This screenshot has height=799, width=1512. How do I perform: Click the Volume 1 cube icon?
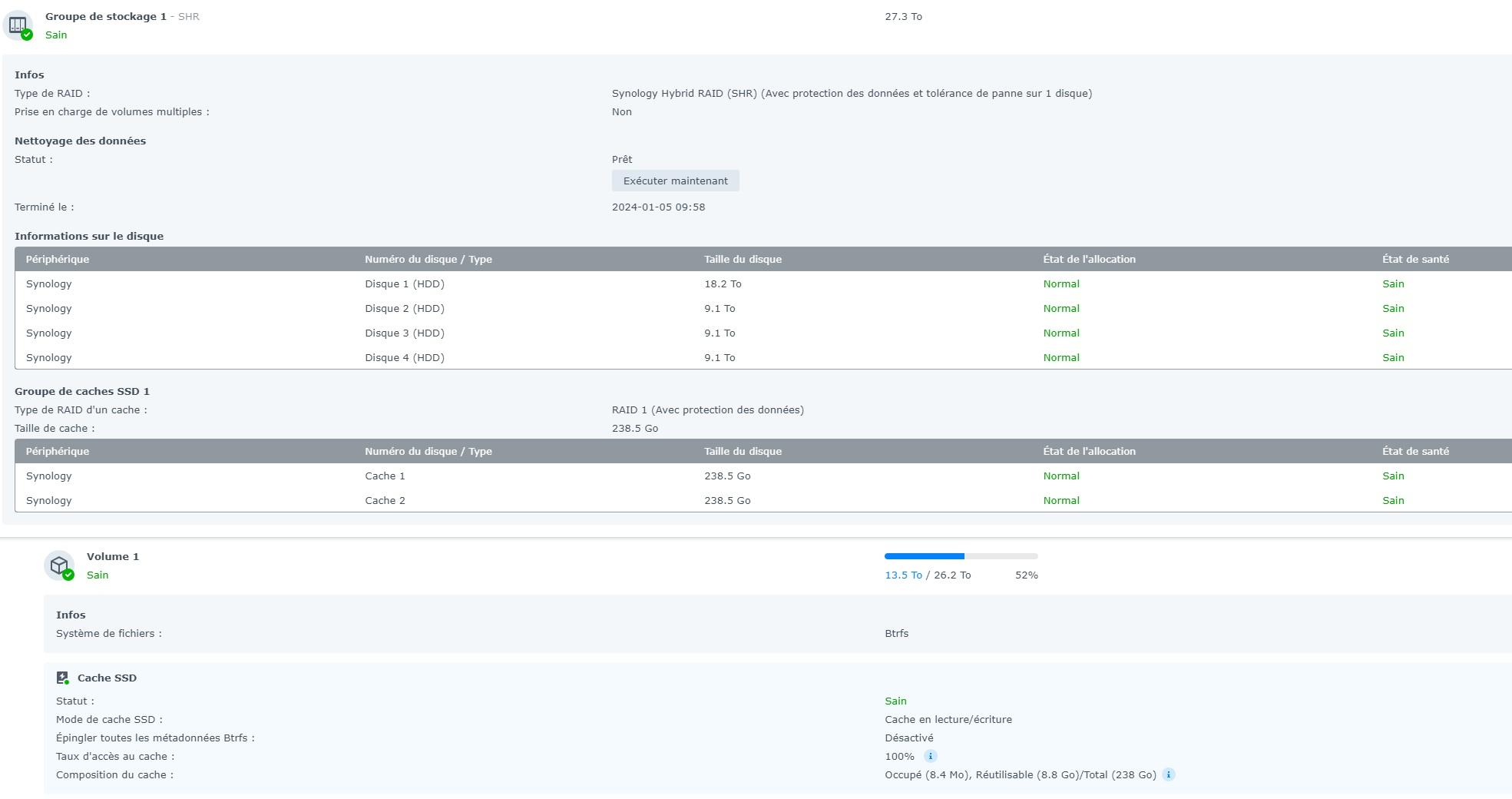[x=59, y=565]
